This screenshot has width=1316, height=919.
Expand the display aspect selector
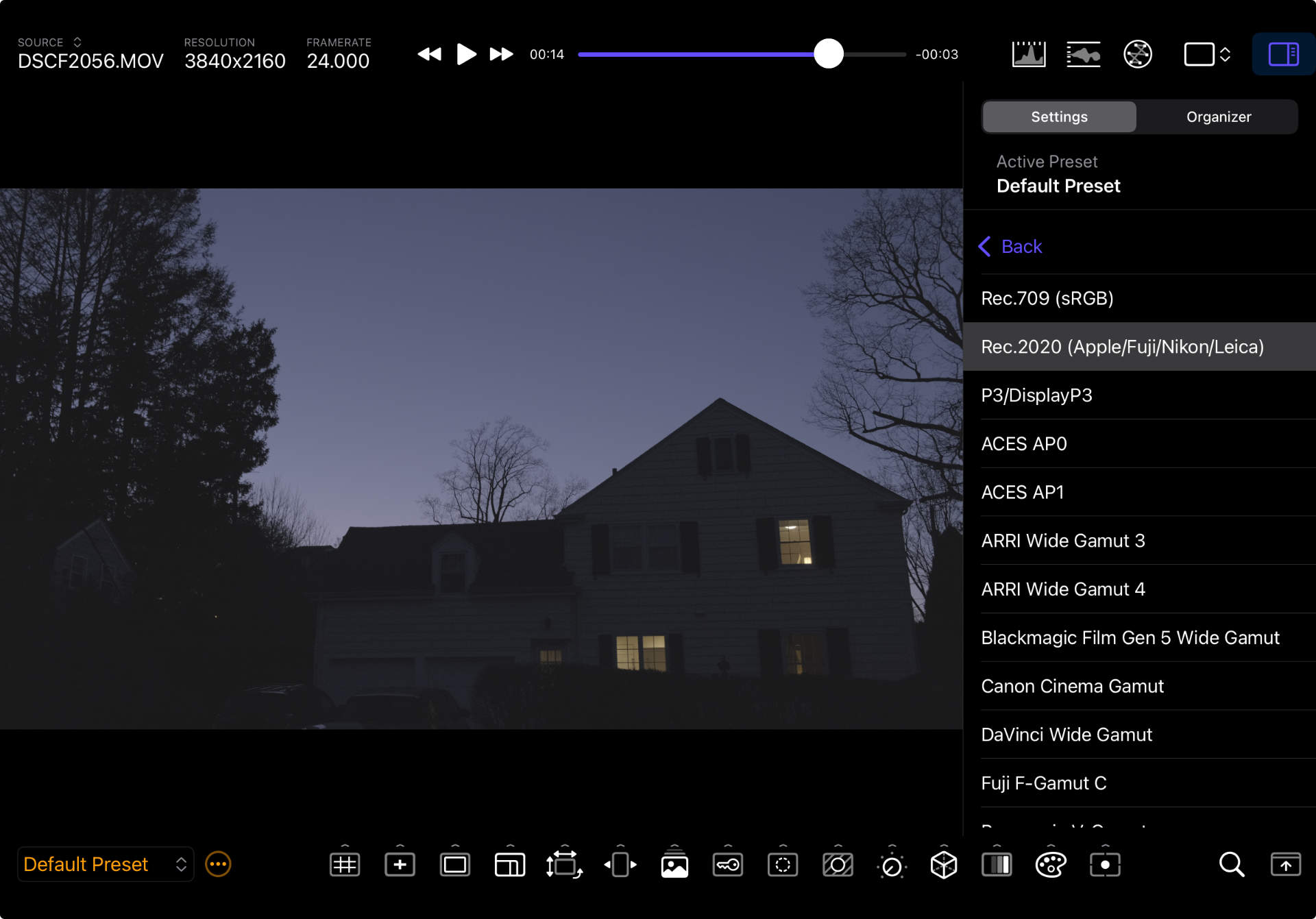1207,54
